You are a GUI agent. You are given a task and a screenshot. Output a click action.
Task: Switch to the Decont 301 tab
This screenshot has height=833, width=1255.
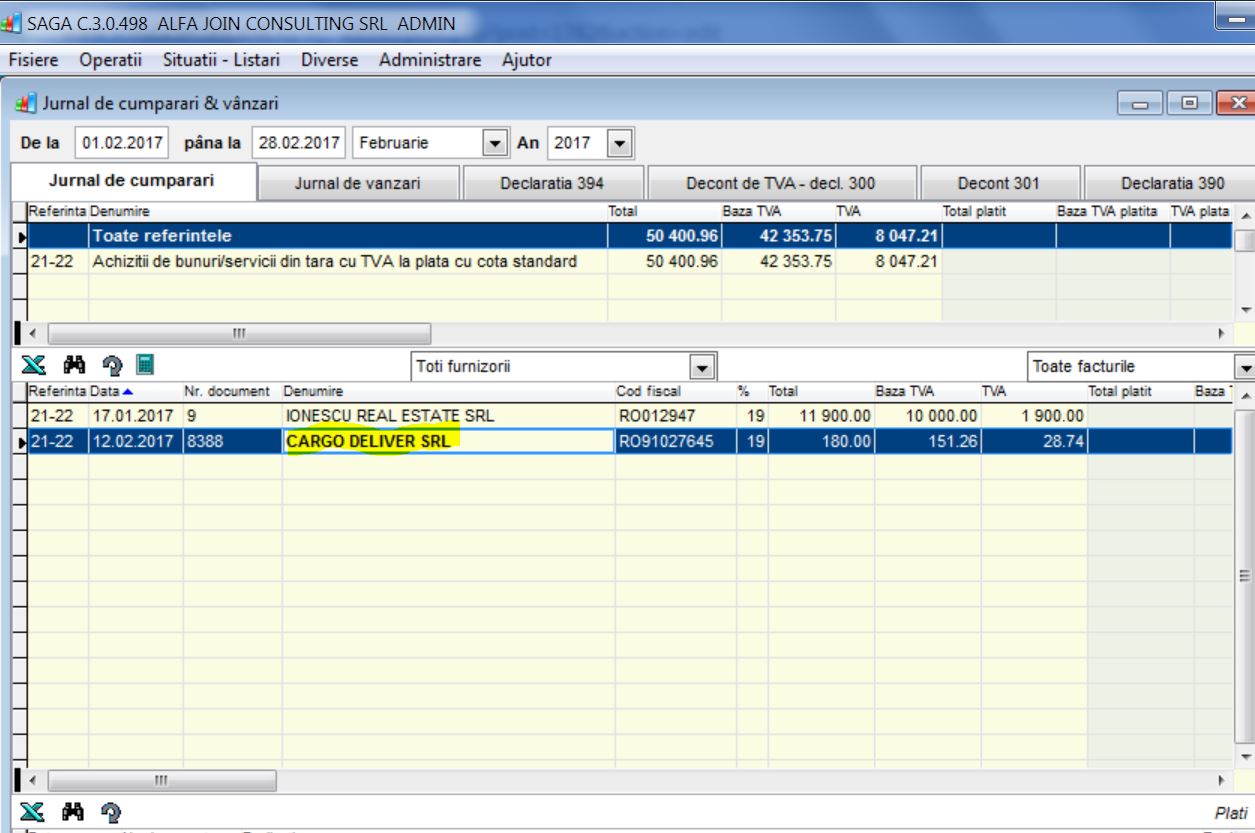(x=999, y=184)
